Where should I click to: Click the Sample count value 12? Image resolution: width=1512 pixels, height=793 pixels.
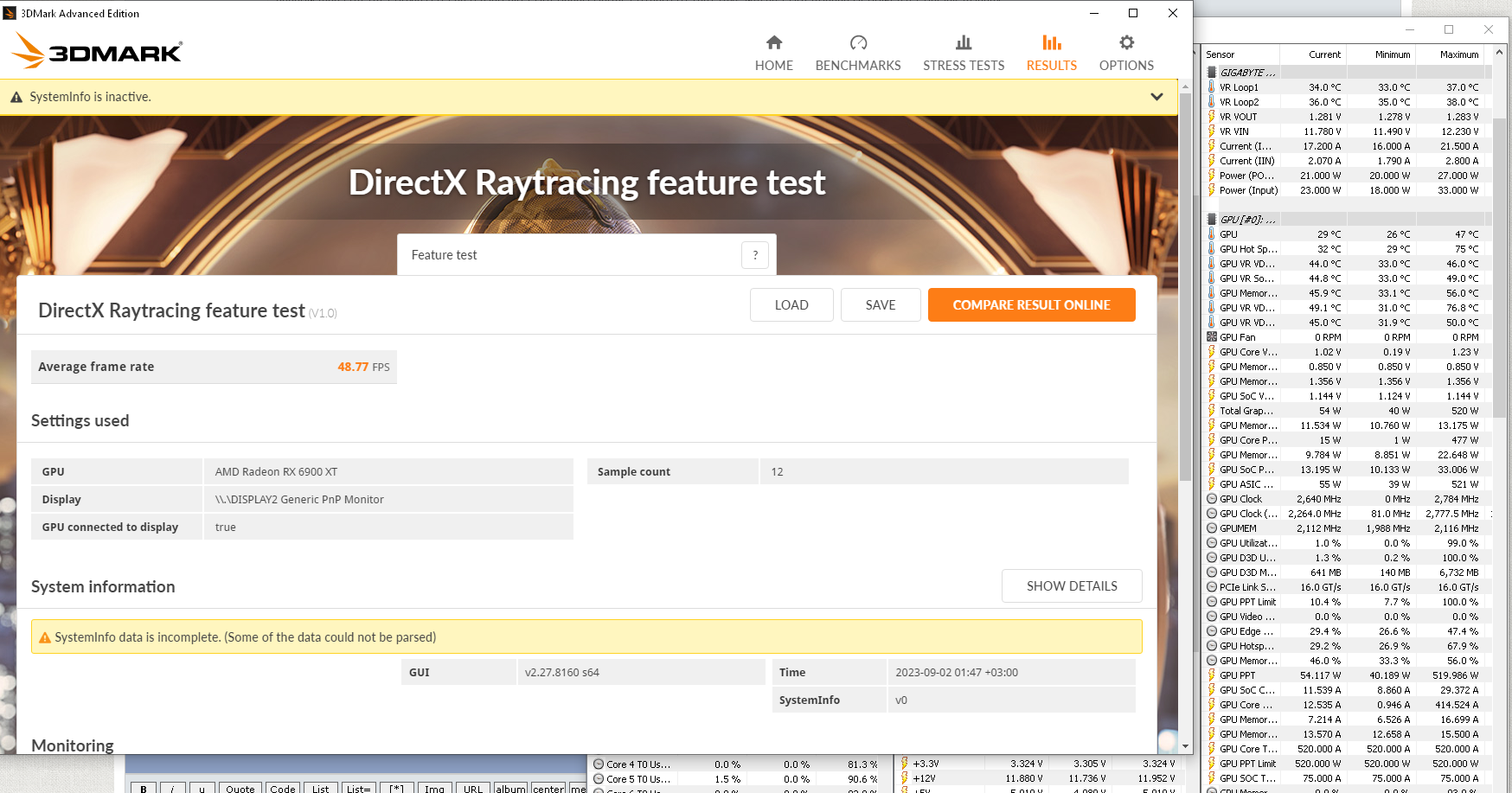[x=777, y=472]
